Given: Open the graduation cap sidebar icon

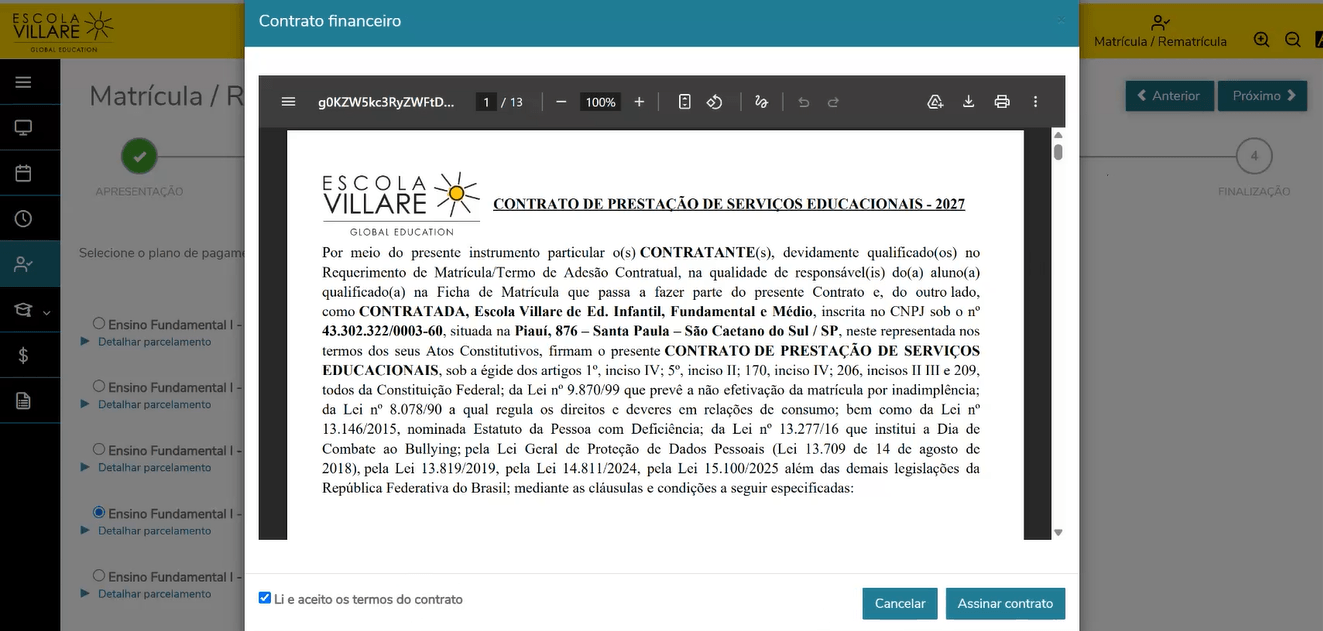Looking at the screenshot, I should click(23, 310).
